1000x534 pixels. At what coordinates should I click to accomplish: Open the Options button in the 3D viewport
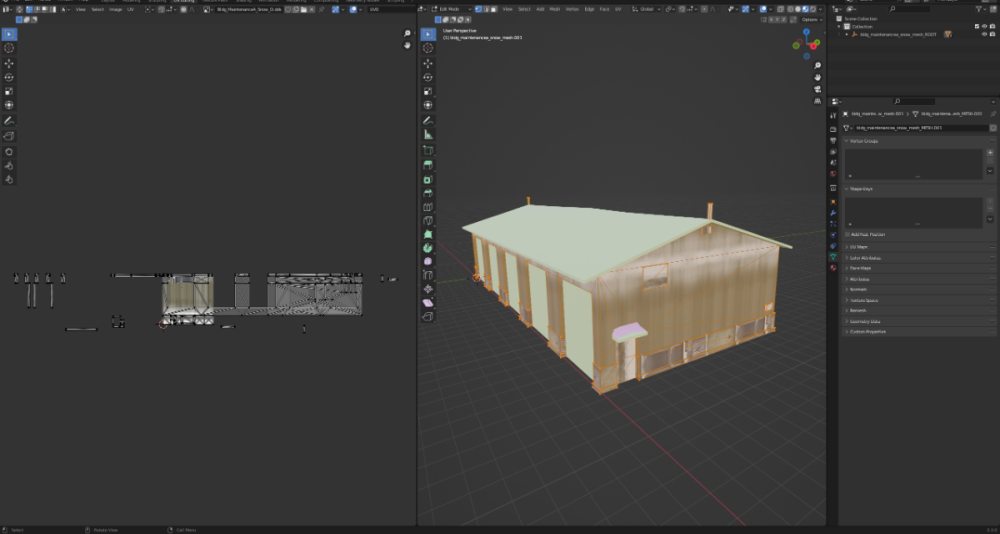point(812,19)
